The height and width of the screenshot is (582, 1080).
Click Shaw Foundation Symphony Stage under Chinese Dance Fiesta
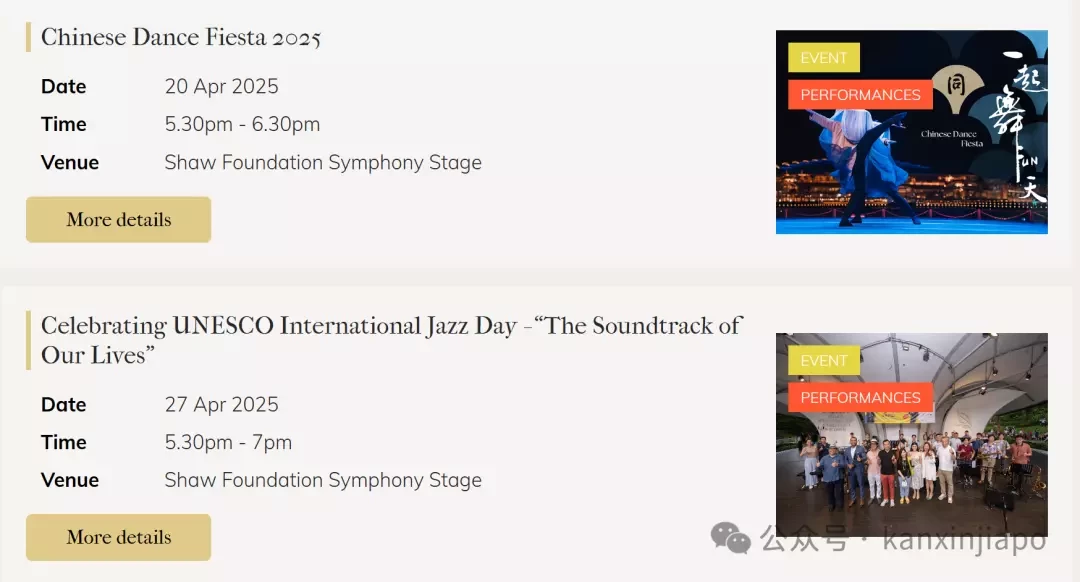pyautogui.click(x=323, y=163)
